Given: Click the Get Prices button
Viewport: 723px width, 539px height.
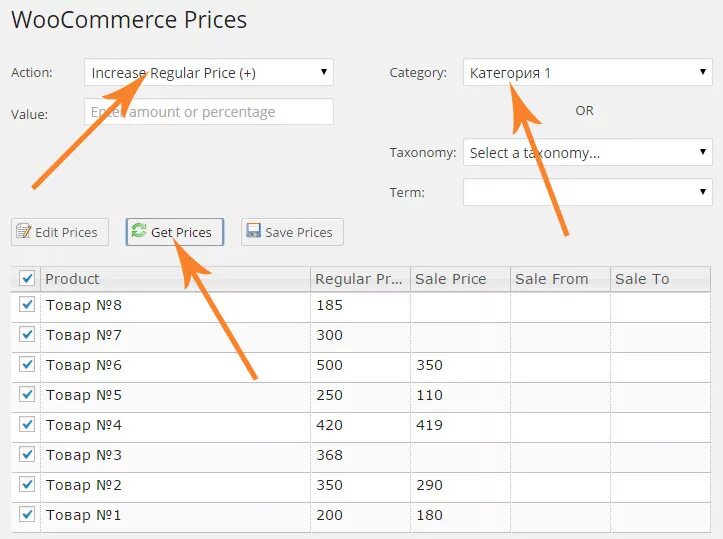Looking at the screenshot, I should coord(175,232).
